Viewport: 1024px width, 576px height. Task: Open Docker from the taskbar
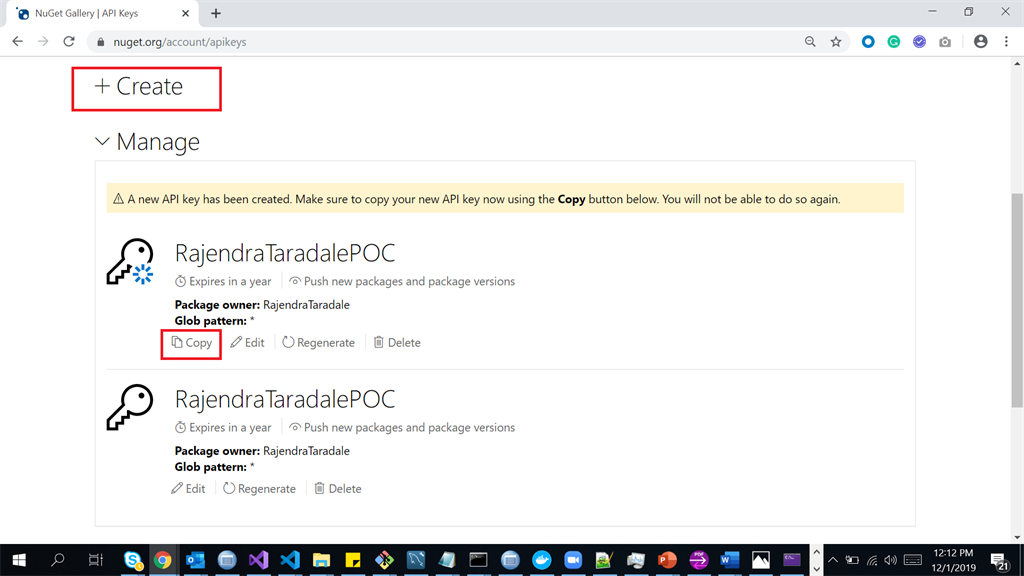541,560
